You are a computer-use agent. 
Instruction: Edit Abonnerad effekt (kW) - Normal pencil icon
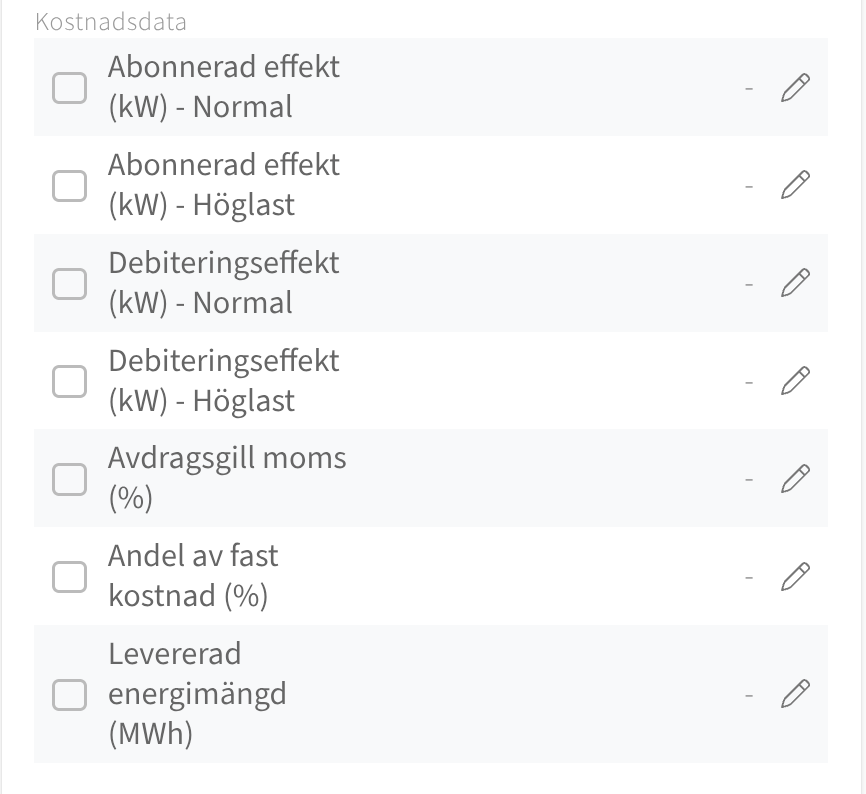click(795, 87)
